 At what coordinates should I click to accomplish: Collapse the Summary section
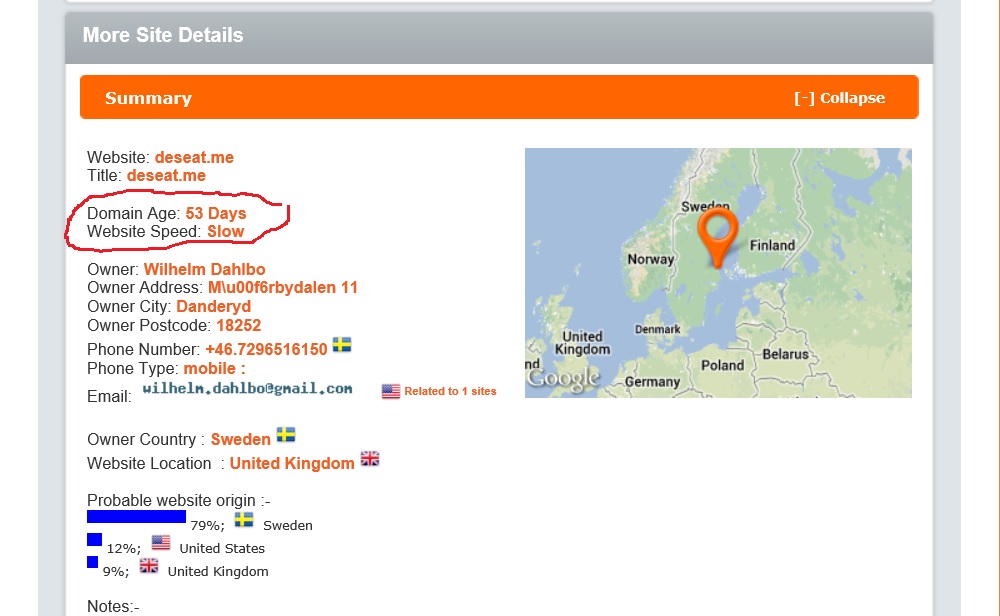pyautogui.click(x=839, y=98)
